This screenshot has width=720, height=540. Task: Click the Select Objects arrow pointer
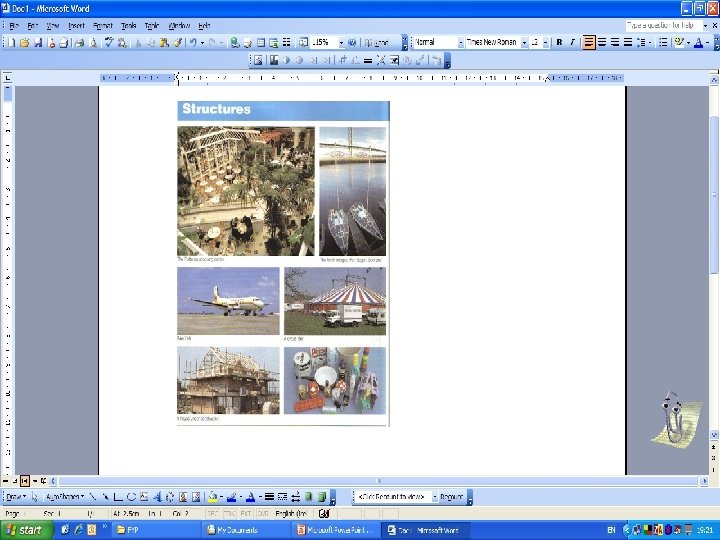34,496
